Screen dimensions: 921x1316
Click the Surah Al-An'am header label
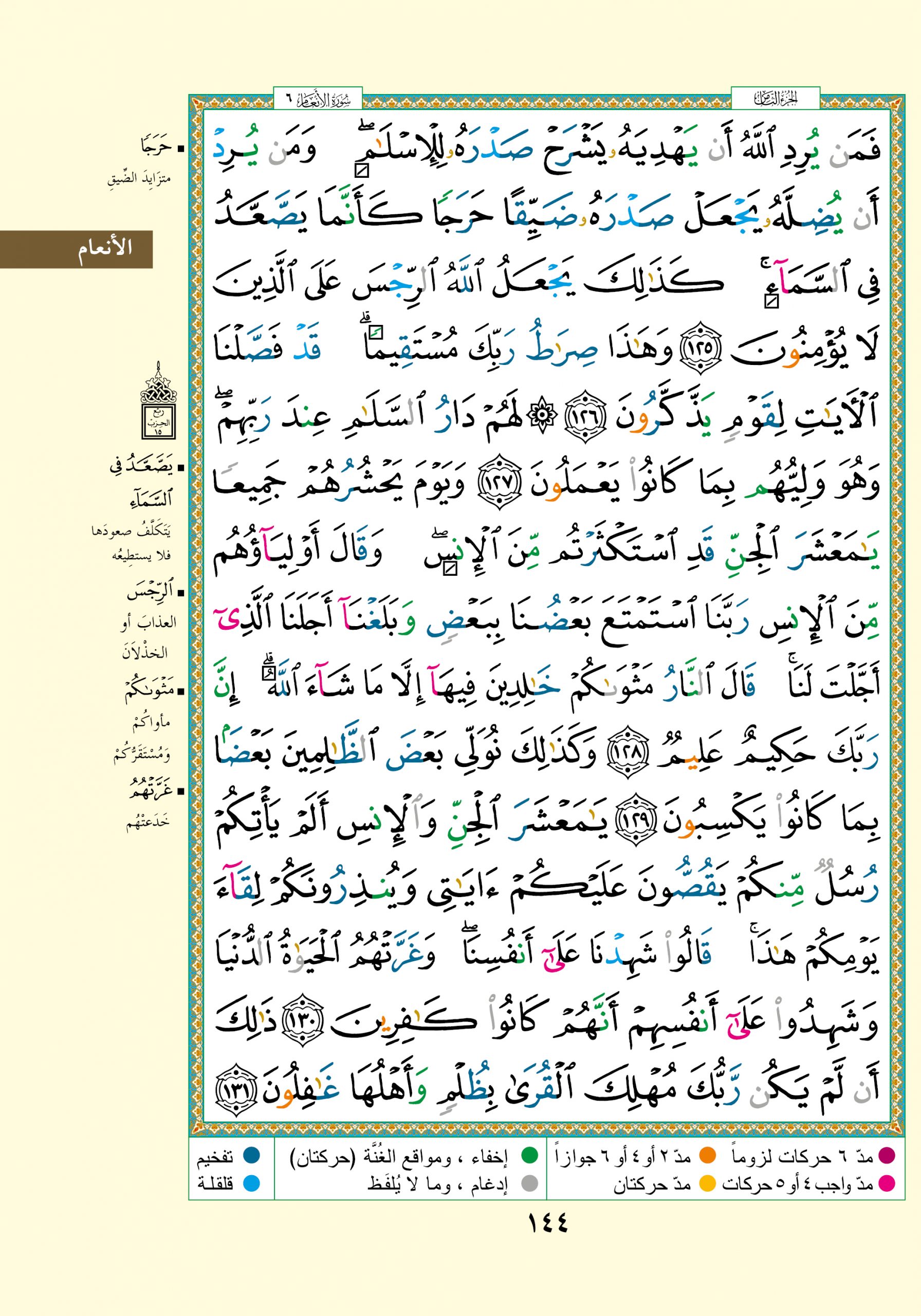point(319,99)
